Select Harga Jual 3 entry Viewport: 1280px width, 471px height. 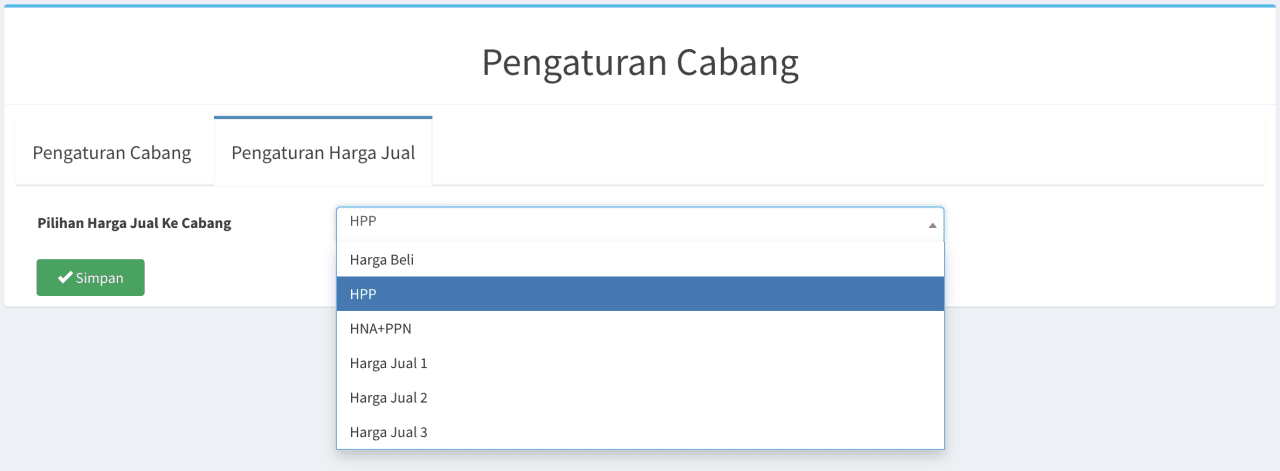(x=640, y=432)
